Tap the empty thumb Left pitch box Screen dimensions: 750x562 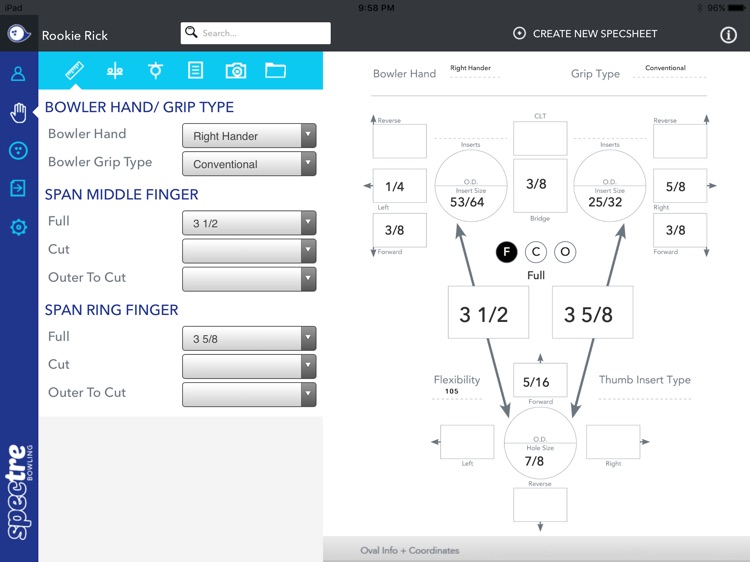point(467,442)
